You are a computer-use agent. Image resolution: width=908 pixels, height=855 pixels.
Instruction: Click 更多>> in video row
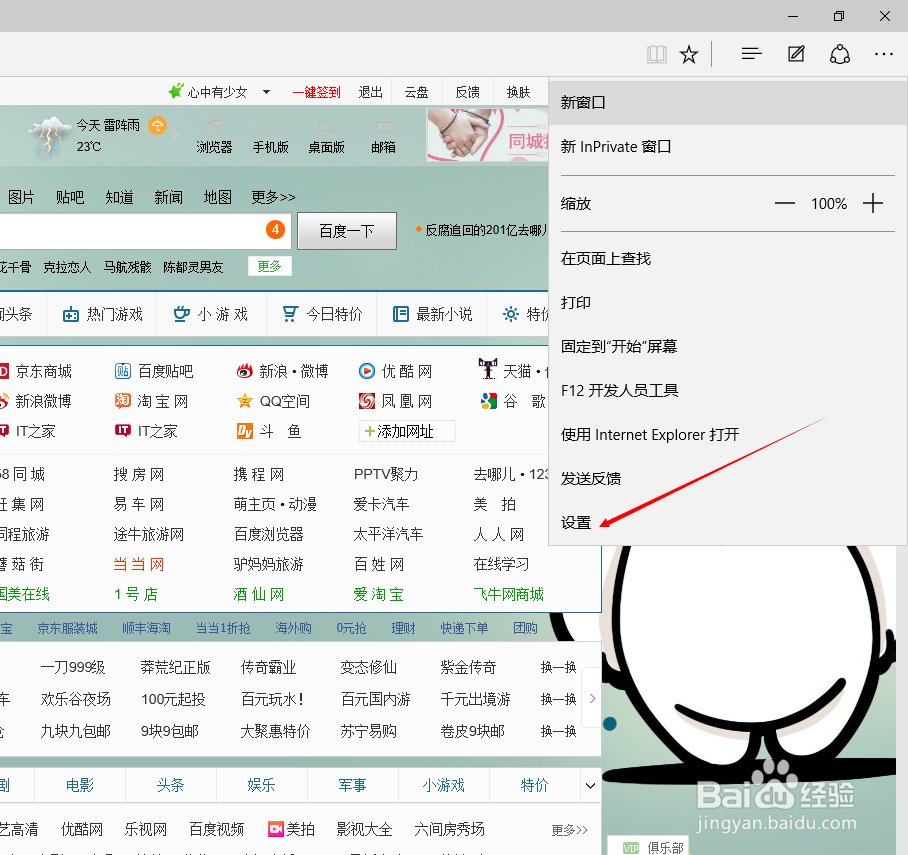(x=569, y=830)
